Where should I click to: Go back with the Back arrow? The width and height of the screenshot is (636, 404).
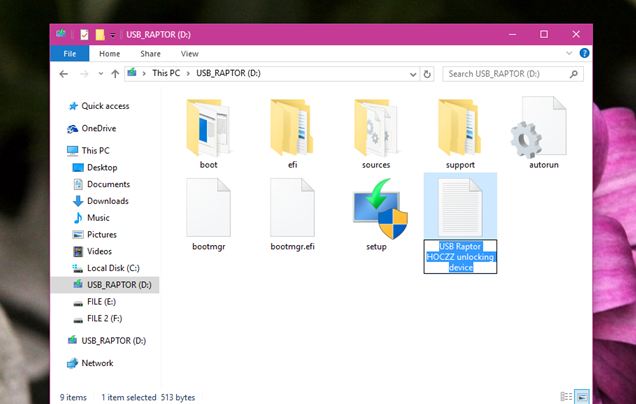pyautogui.click(x=64, y=74)
